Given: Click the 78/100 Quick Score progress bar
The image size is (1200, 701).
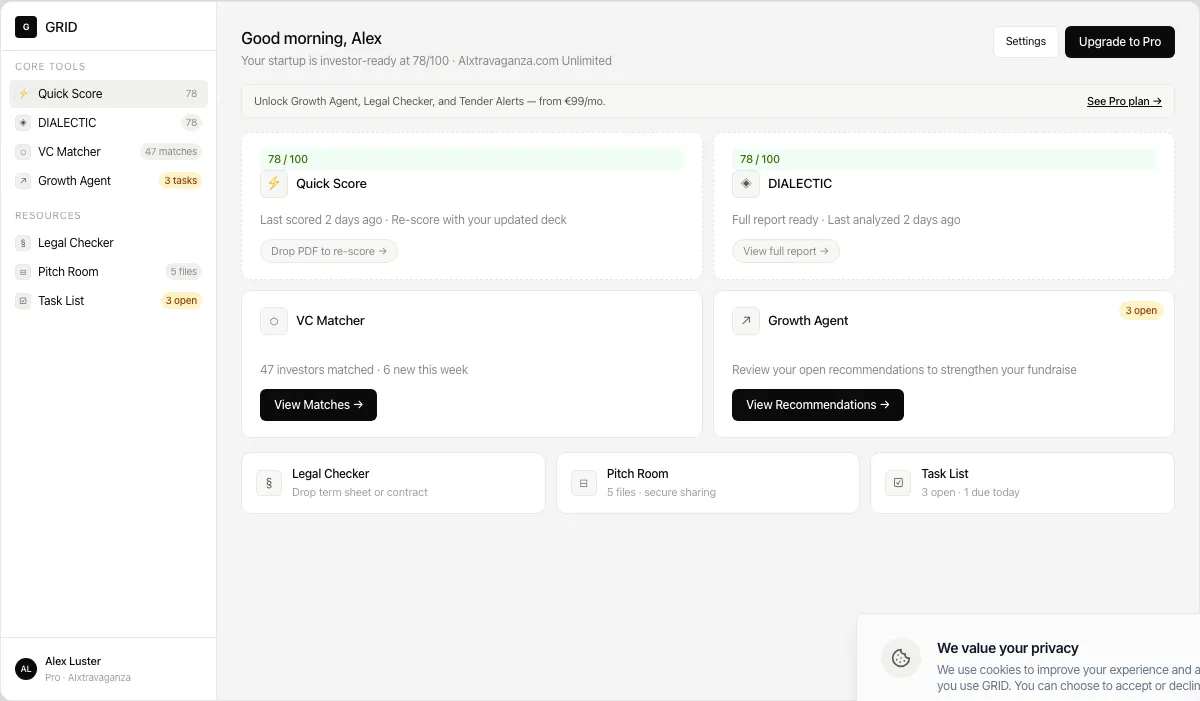Looking at the screenshot, I should click(470, 158).
